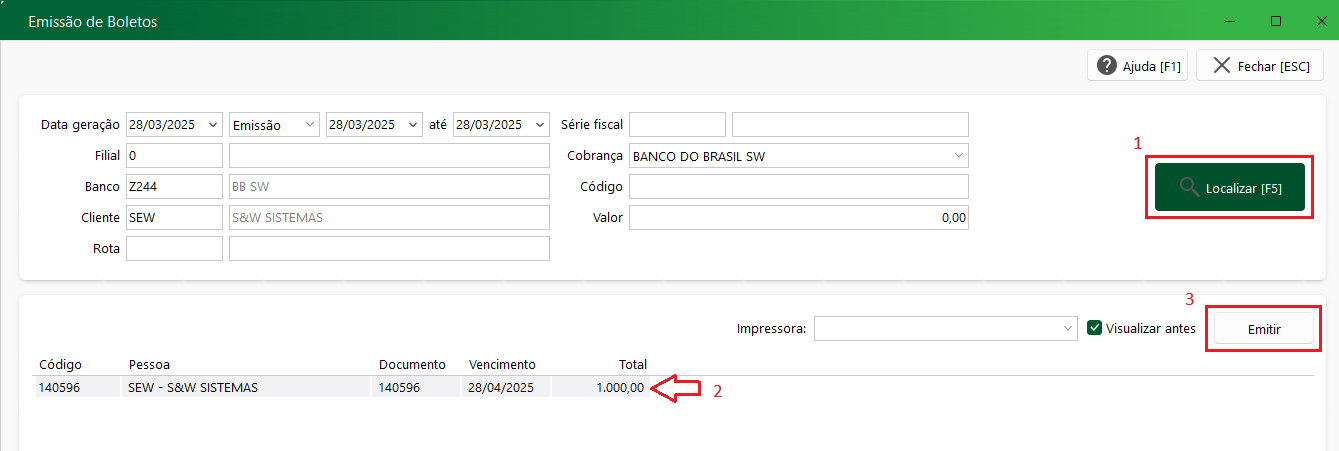The width and height of the screenshot is (1339, 451).
Task: Open Ajuda help with question mark icon
Action: pyautogui.click(x=1137, y=66)
